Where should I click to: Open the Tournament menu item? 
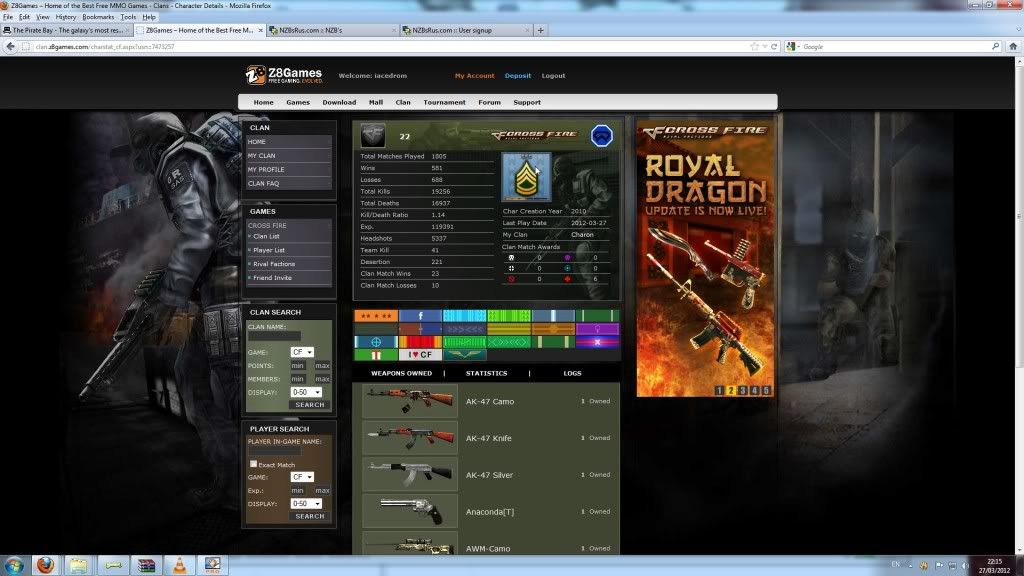444,102
